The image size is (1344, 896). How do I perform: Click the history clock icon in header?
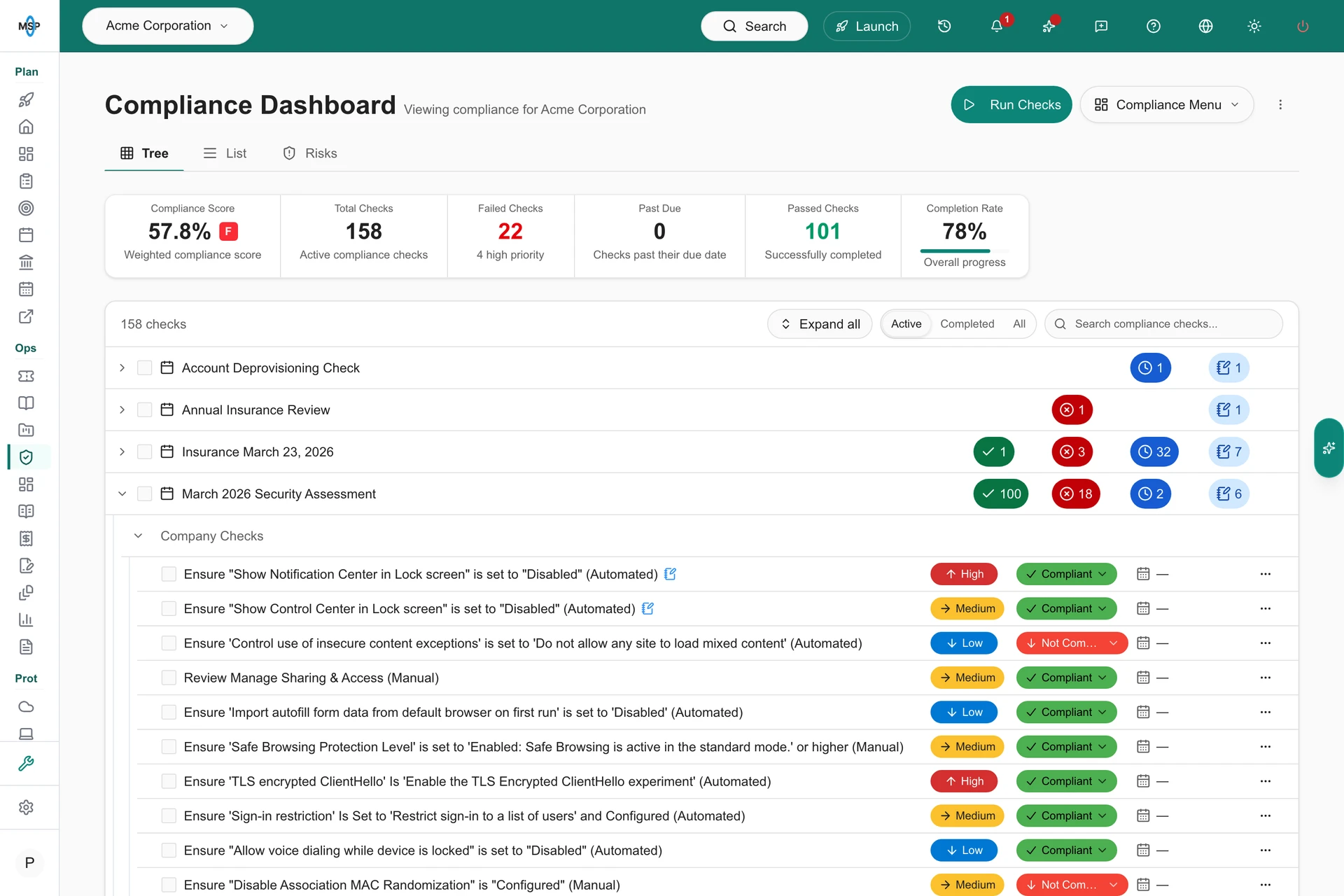pyautogui.click(x=944, y=26)
